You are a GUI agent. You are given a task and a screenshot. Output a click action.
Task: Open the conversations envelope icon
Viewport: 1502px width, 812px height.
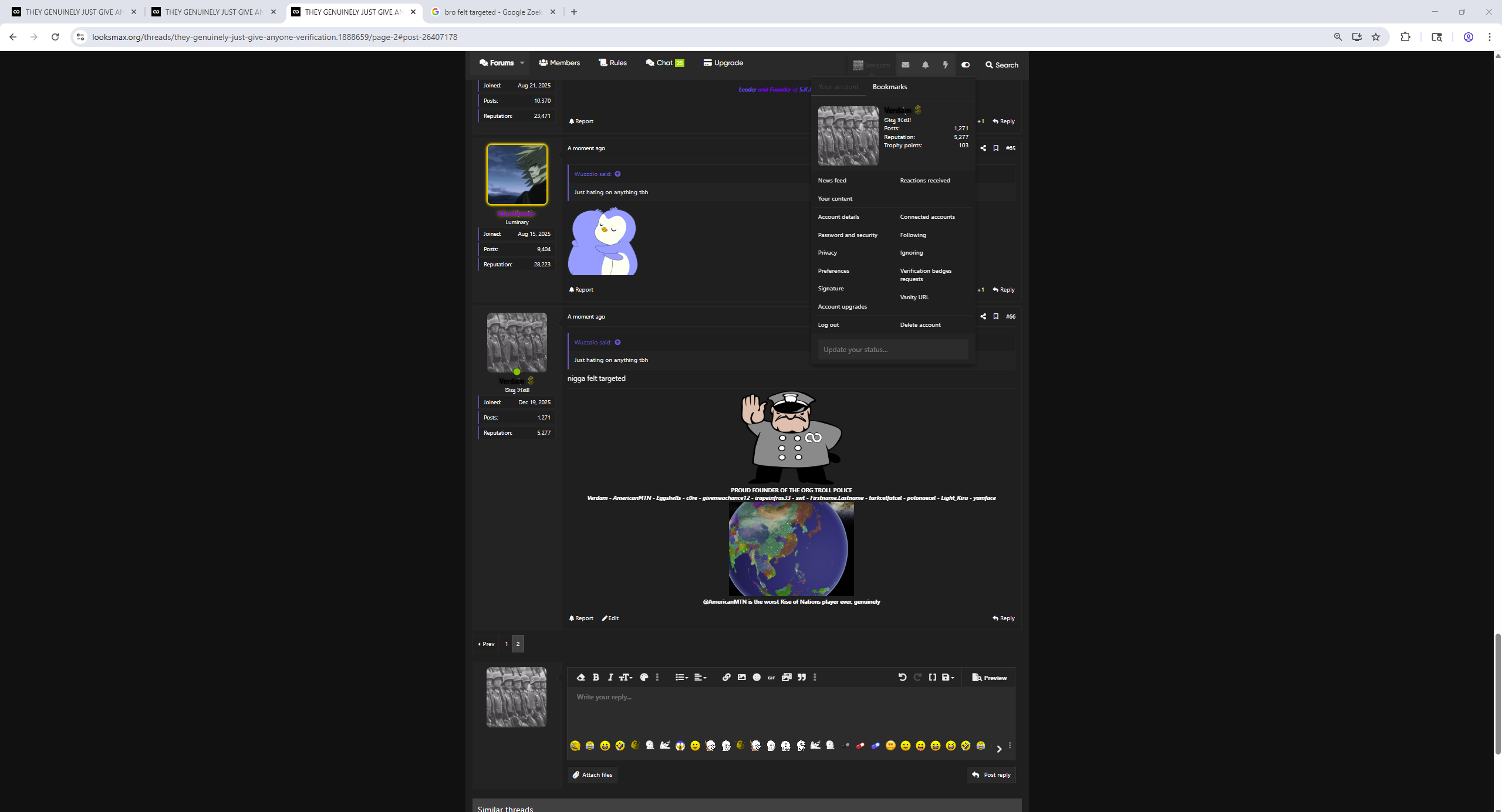(905, 65)
